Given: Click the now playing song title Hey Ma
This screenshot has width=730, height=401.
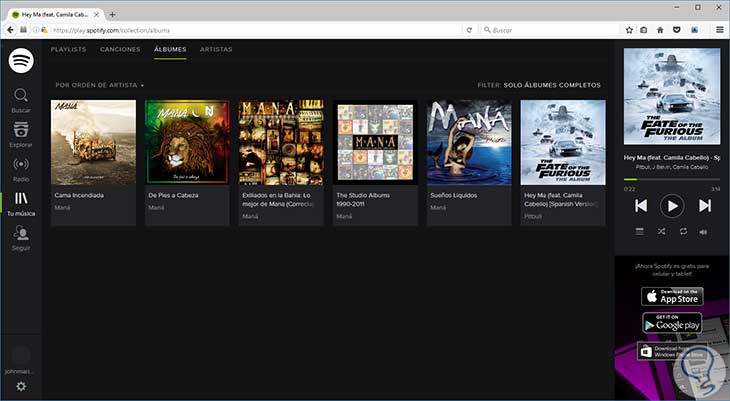Looking at the screenshot, I should pyautogui.click(x=672, y=158).
